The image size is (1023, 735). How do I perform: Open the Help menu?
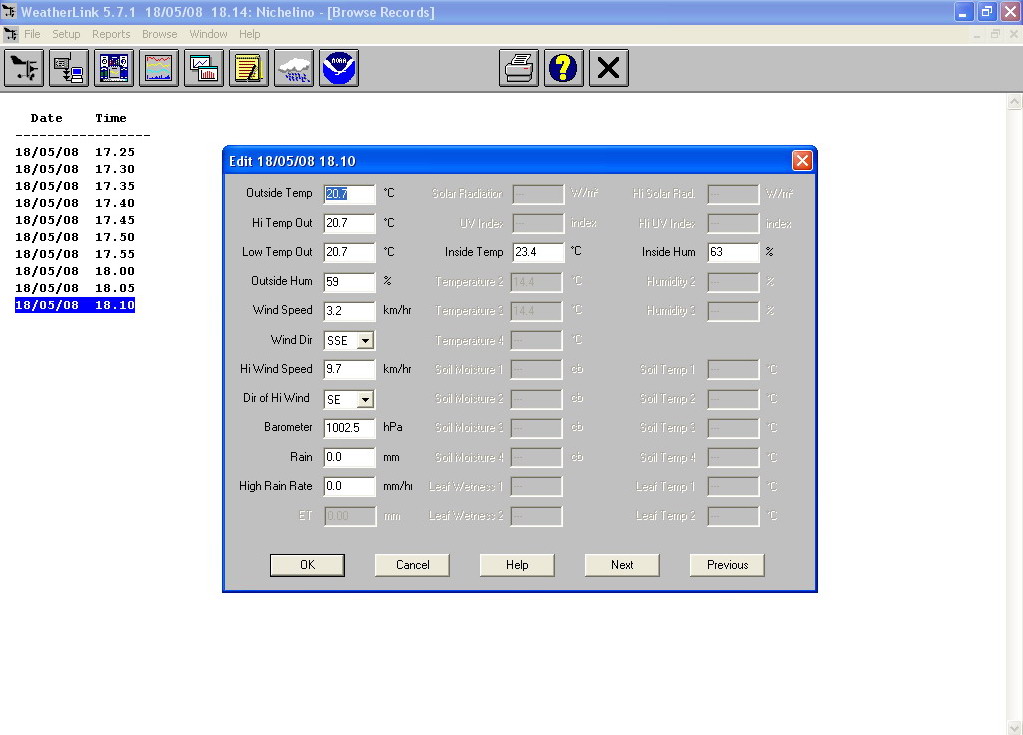pyautogui.click(x=249, y=34)
